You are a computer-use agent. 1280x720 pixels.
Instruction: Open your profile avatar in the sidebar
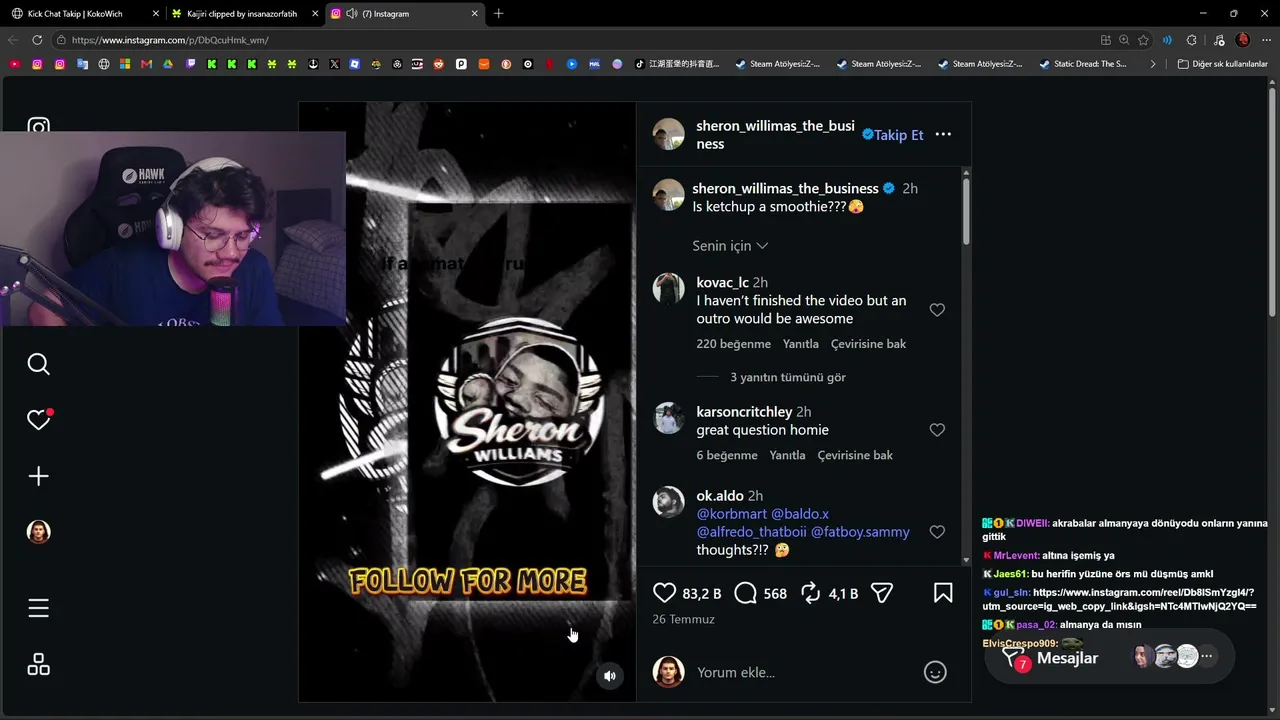tap(39, 532)
